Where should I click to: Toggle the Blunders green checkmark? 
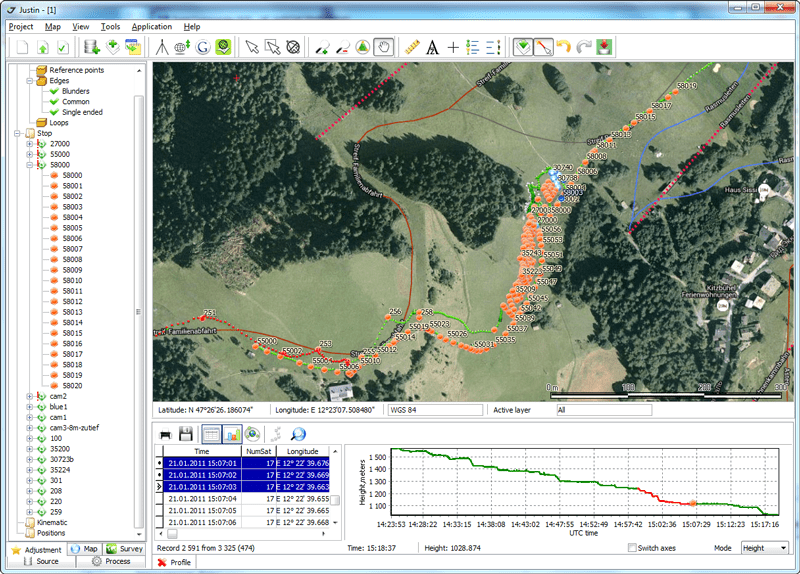(x=54, y=91)
